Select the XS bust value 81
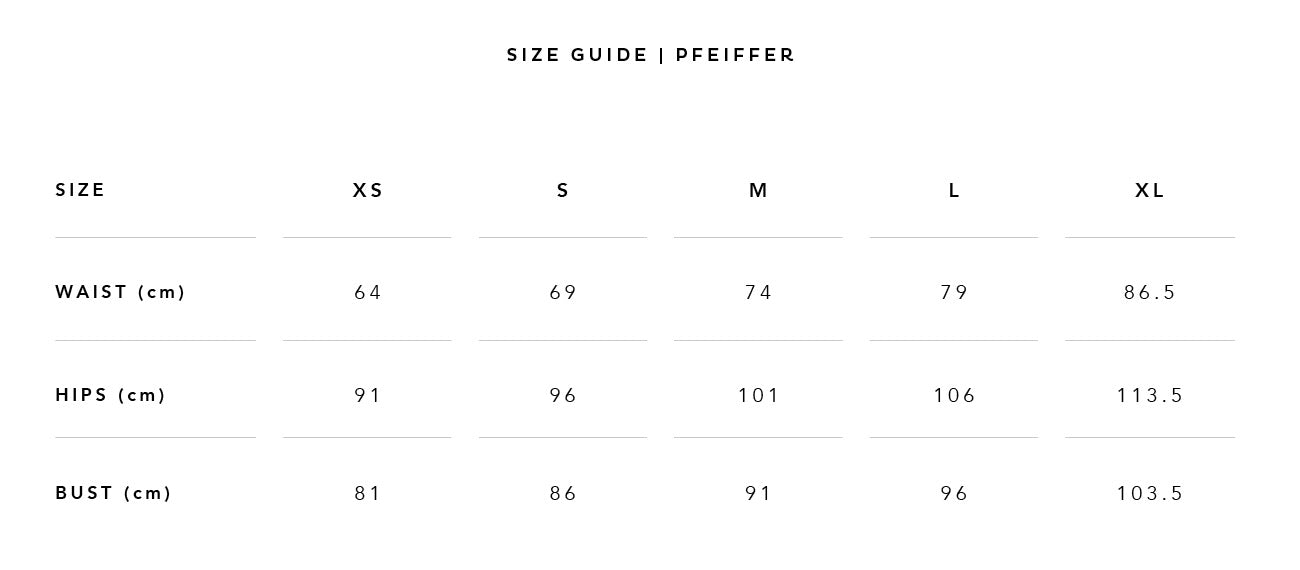This screenshot has height=570, width=1300. tap(368, 493)
